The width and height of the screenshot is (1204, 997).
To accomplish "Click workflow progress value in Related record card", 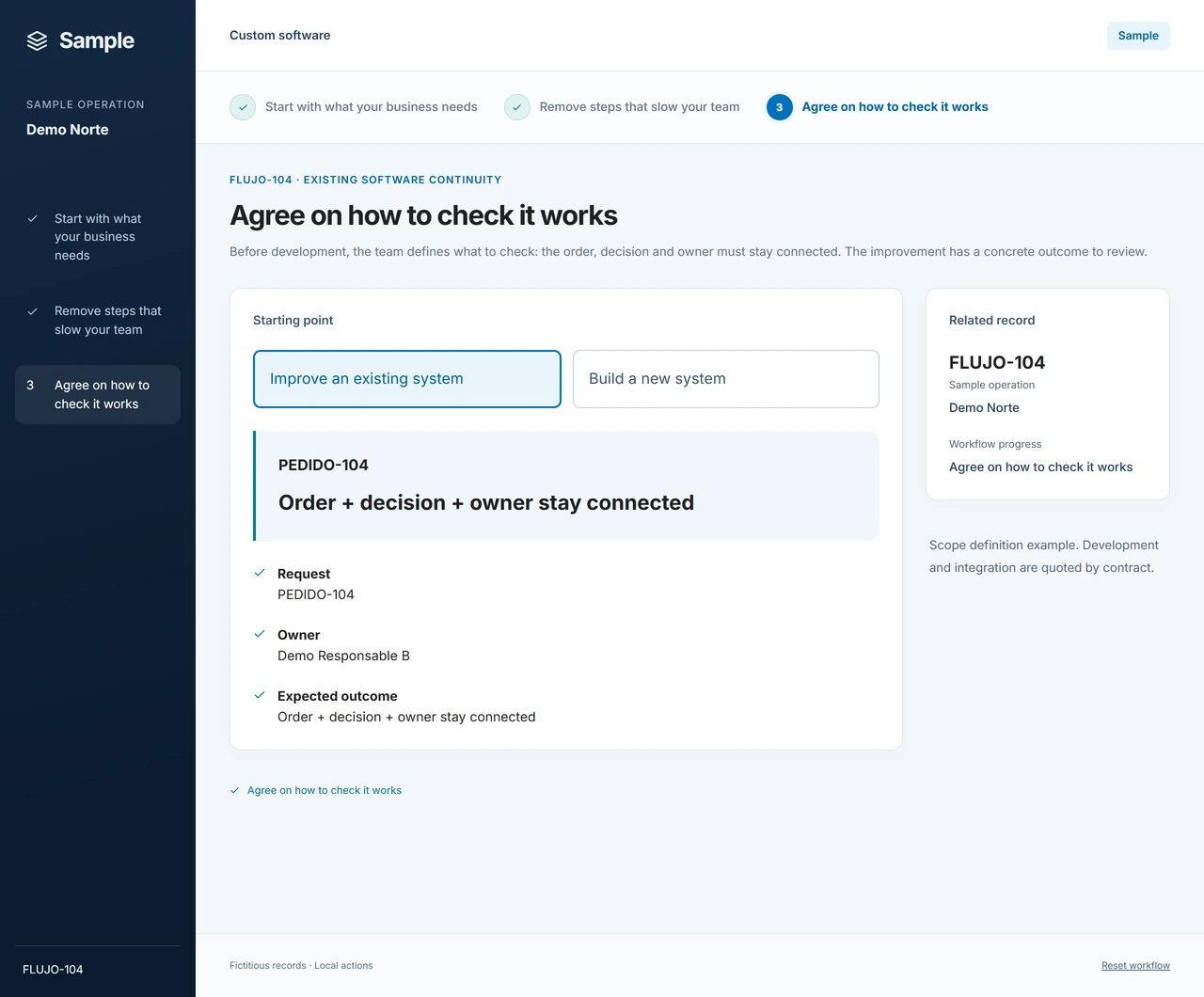I will click(1040, 467).
